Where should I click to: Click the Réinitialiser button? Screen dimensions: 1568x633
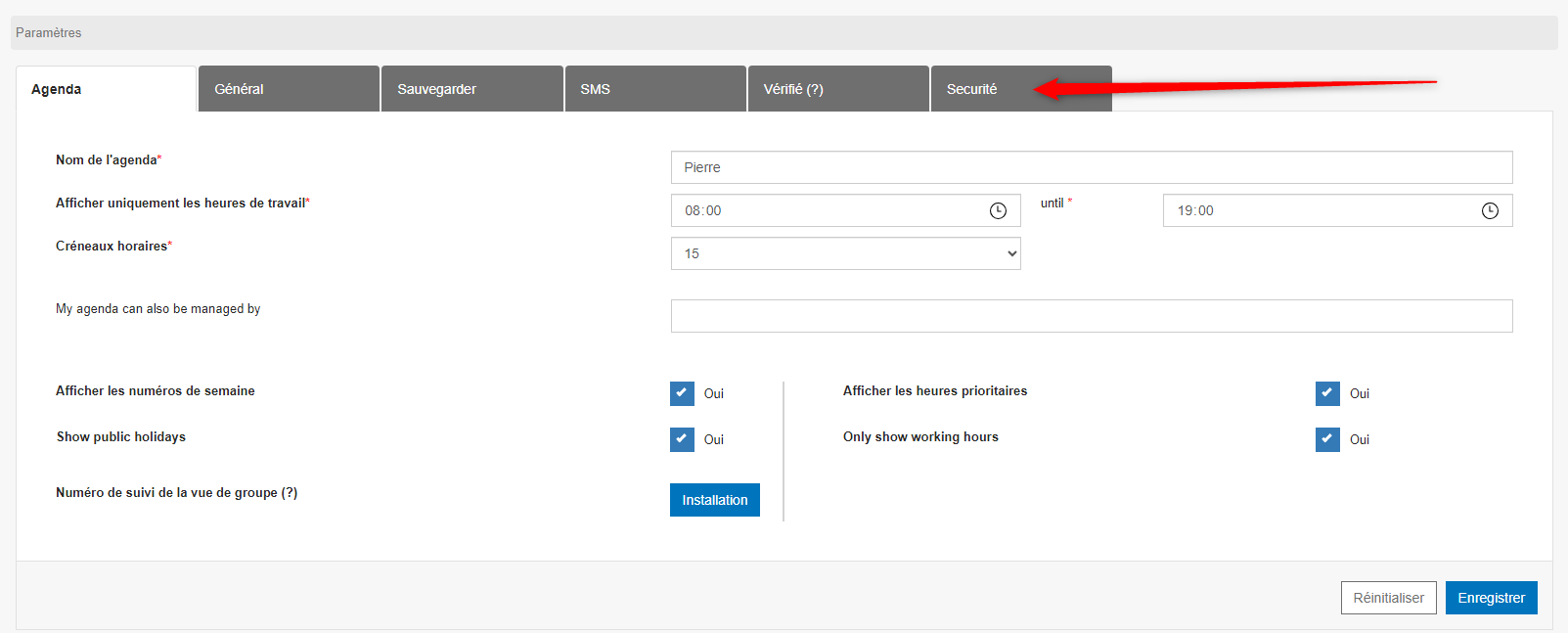tap(1388, 598)
